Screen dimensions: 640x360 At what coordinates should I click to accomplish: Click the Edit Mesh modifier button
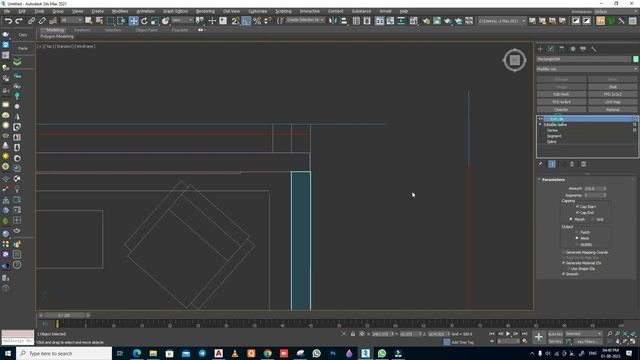[561, 94]
